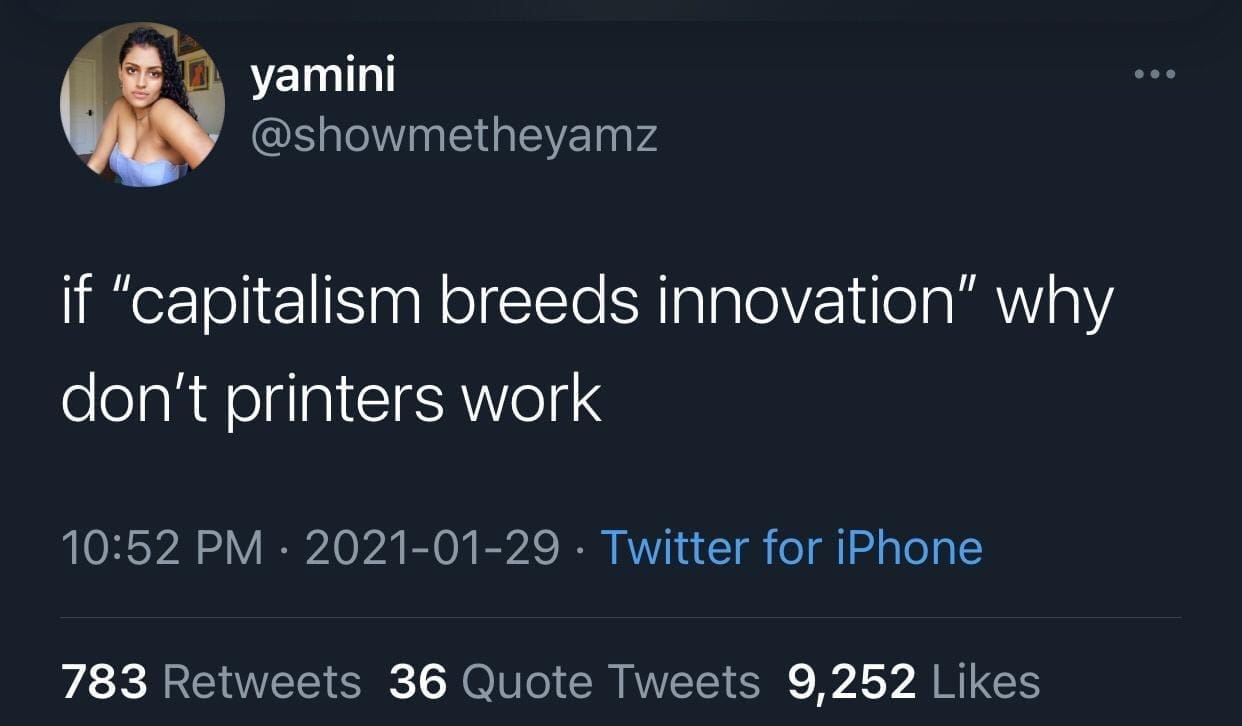The width and height of the screenshot is (1242, 726).
Task: Open the three-dot more options menu
Action: click(1154, 75)
